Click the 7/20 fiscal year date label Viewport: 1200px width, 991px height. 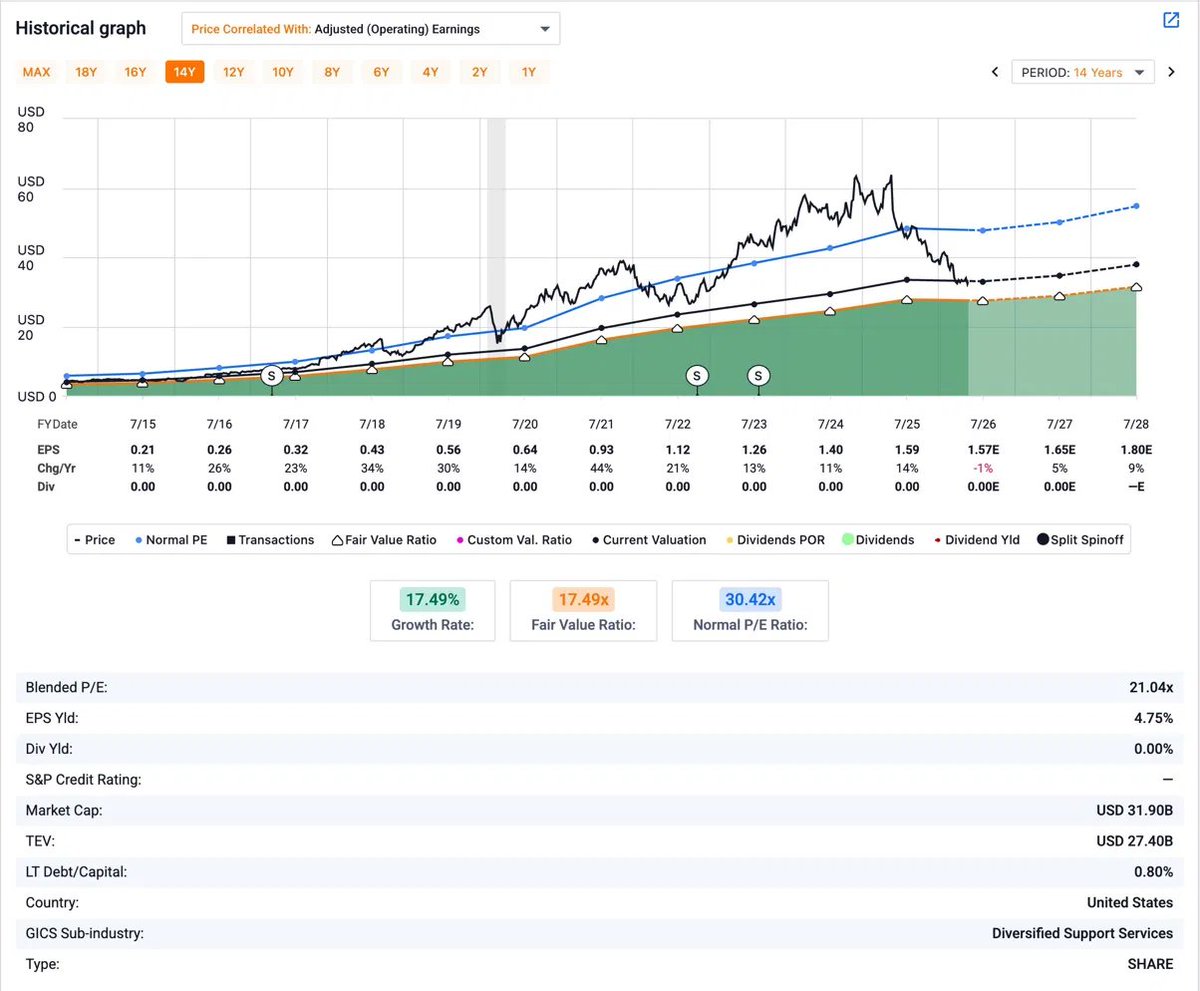[x=525, y=424]
